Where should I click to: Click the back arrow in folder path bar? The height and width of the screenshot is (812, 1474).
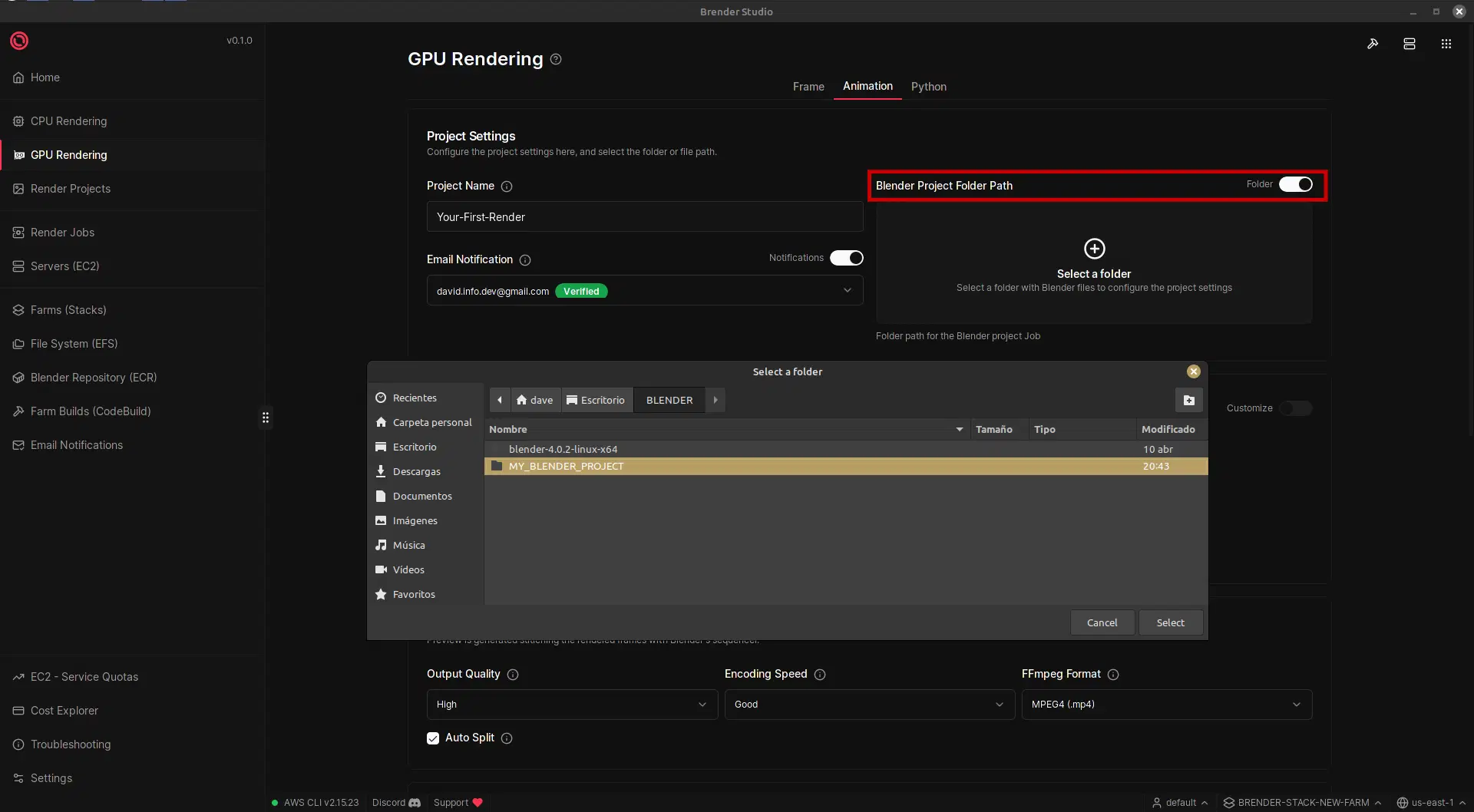[500, 400]
